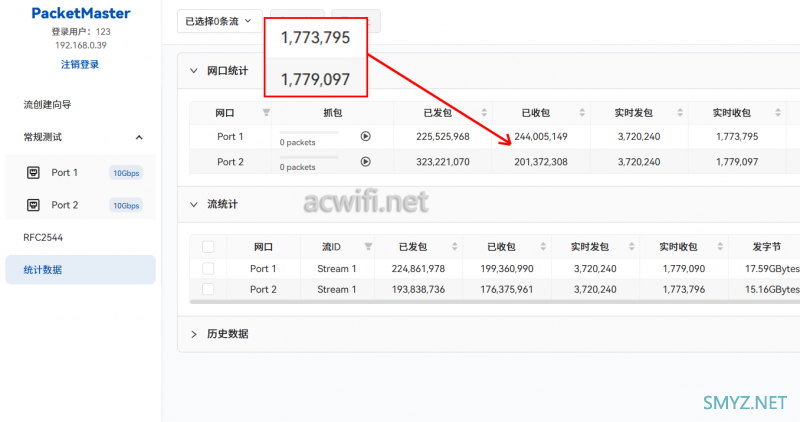Click the 225,525,968 sent packets cell
This screenshot has height=422, width=800.
(443, 137)
